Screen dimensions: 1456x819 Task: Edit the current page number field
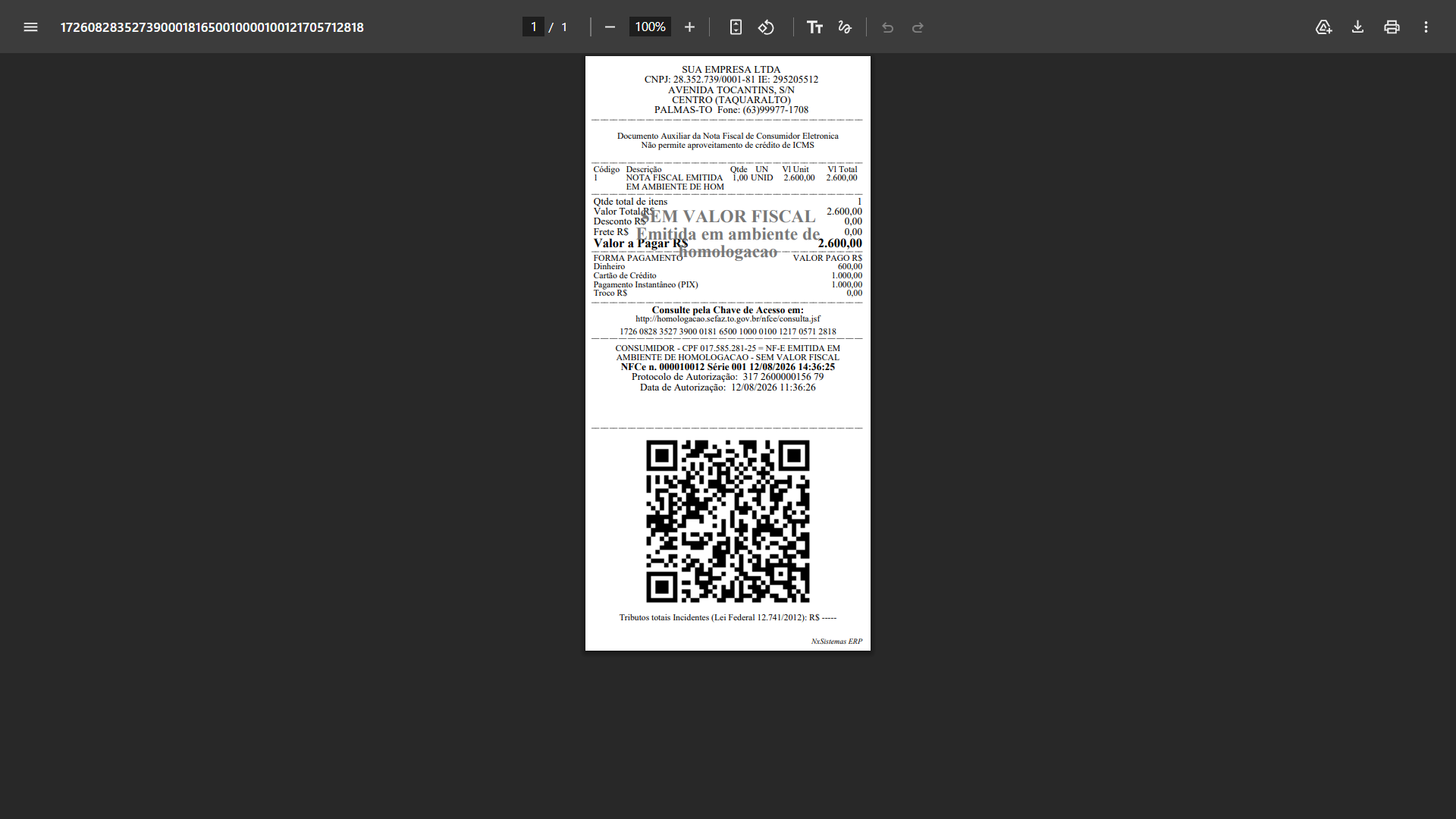point(533,27)
